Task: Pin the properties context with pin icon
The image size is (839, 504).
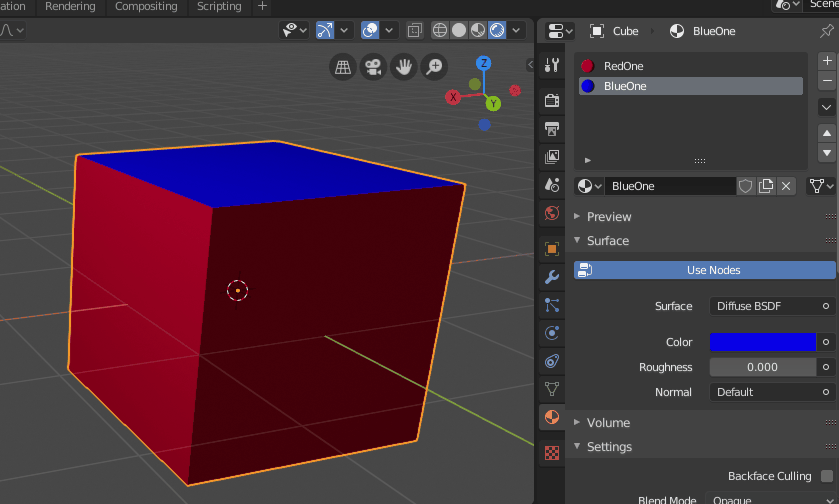Action: point(826,31)
